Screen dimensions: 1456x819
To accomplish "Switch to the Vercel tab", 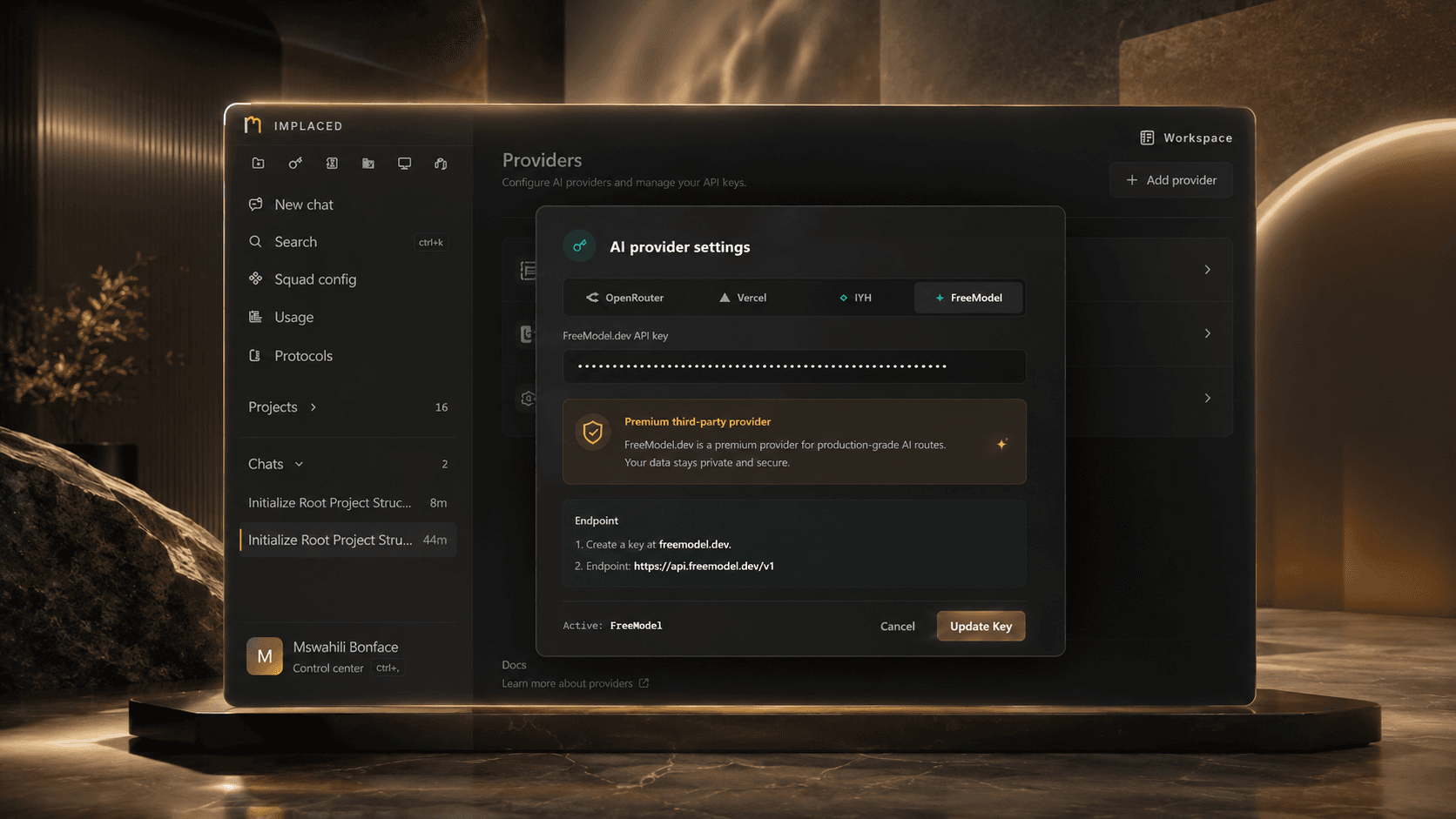I will pos(742,298).
